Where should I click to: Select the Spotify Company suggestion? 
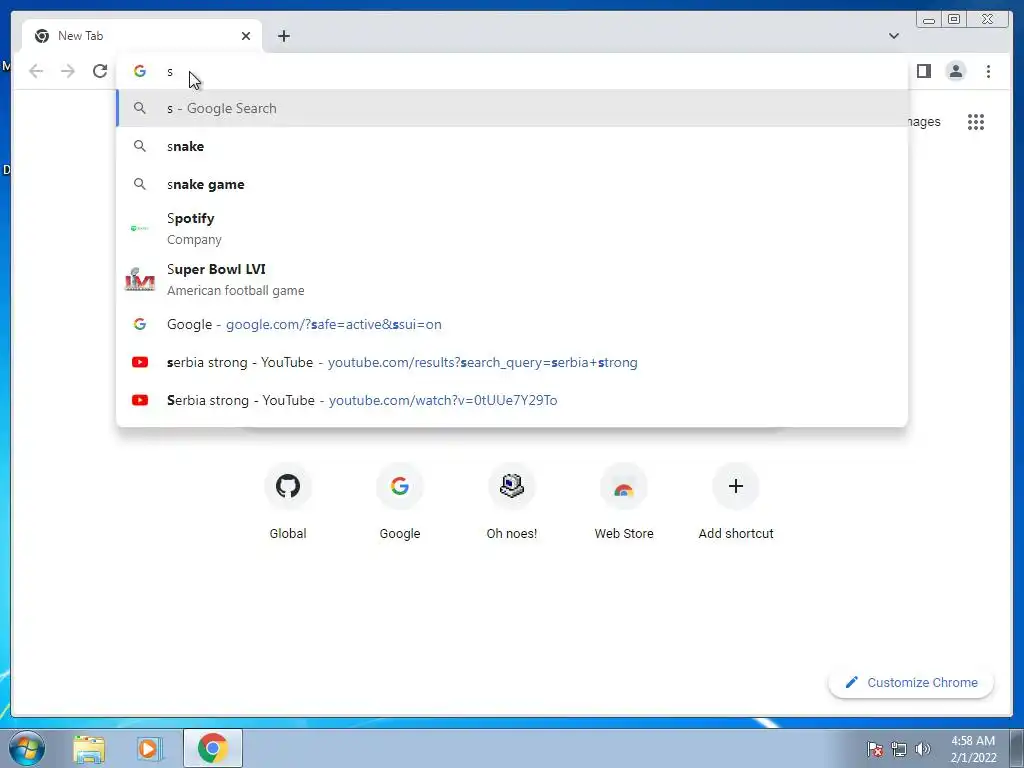(512, 229)
